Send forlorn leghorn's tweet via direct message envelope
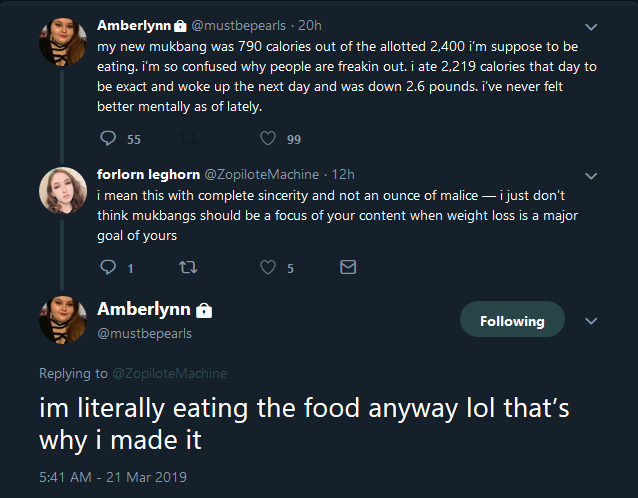638x498 pixels. [348, 267]
